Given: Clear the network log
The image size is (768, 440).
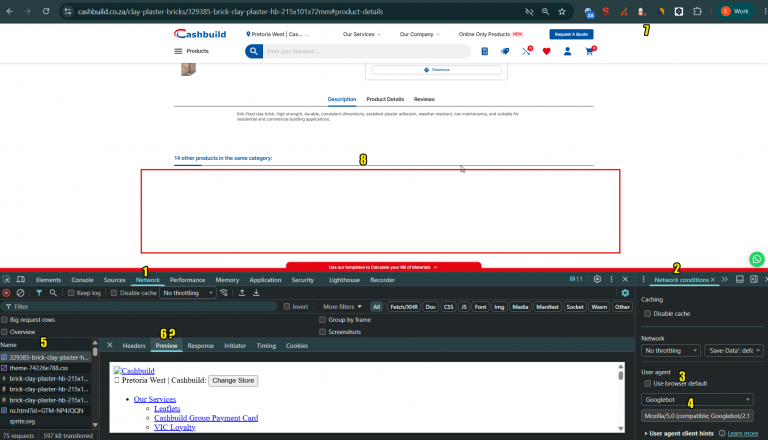Looking at the screenshot, I should [x=20, y=293].
